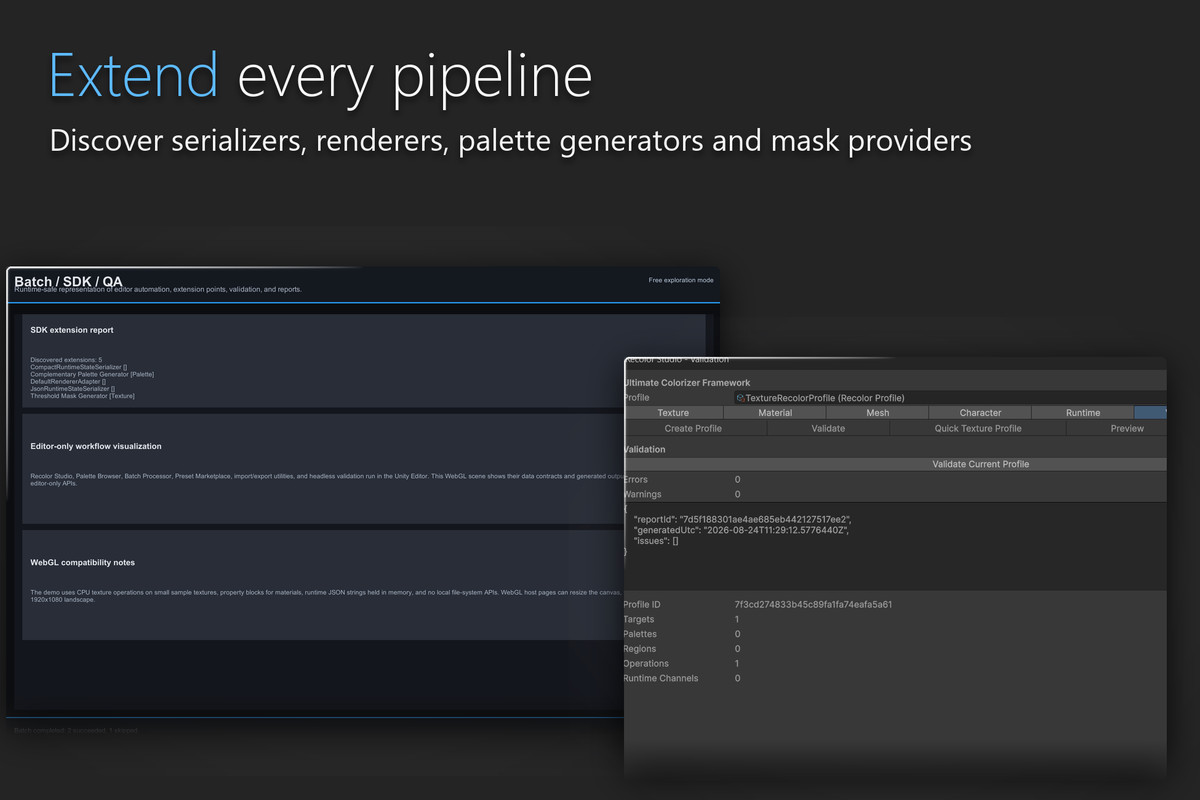Click Discovered extensions: 5 line
The height and width of the screenshot is (800, 1200).
[66, 360]
